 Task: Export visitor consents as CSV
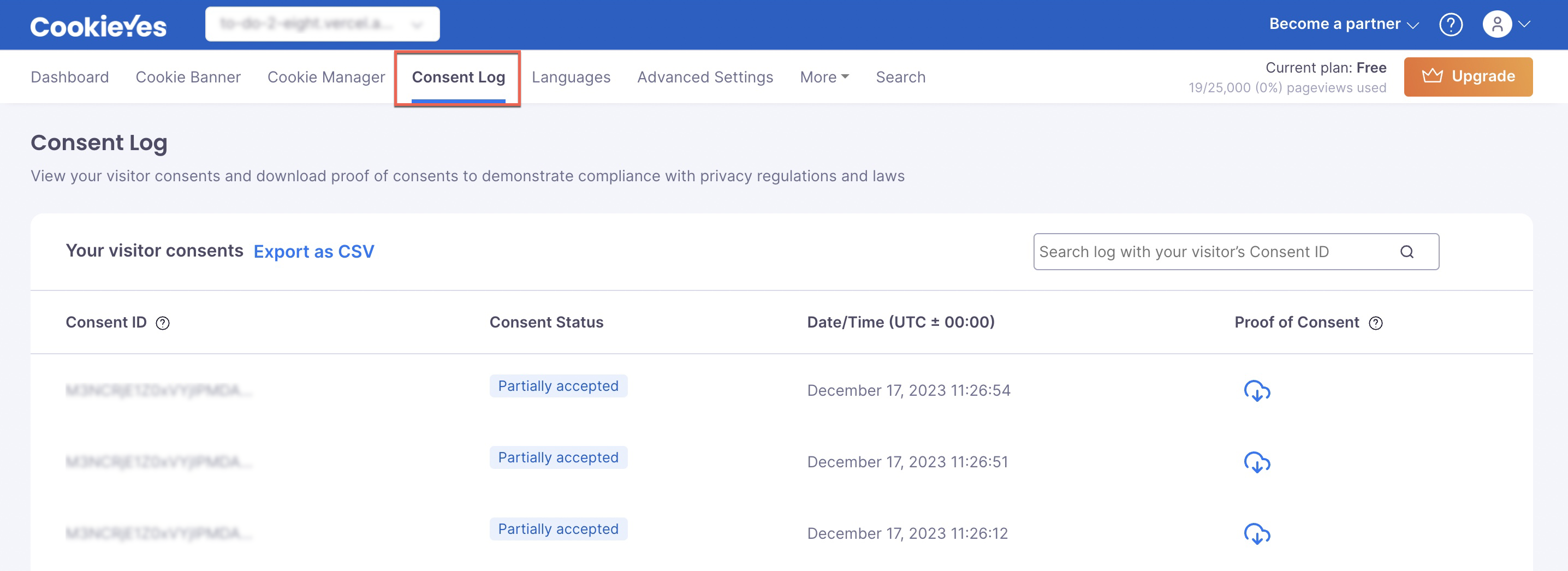314,252
